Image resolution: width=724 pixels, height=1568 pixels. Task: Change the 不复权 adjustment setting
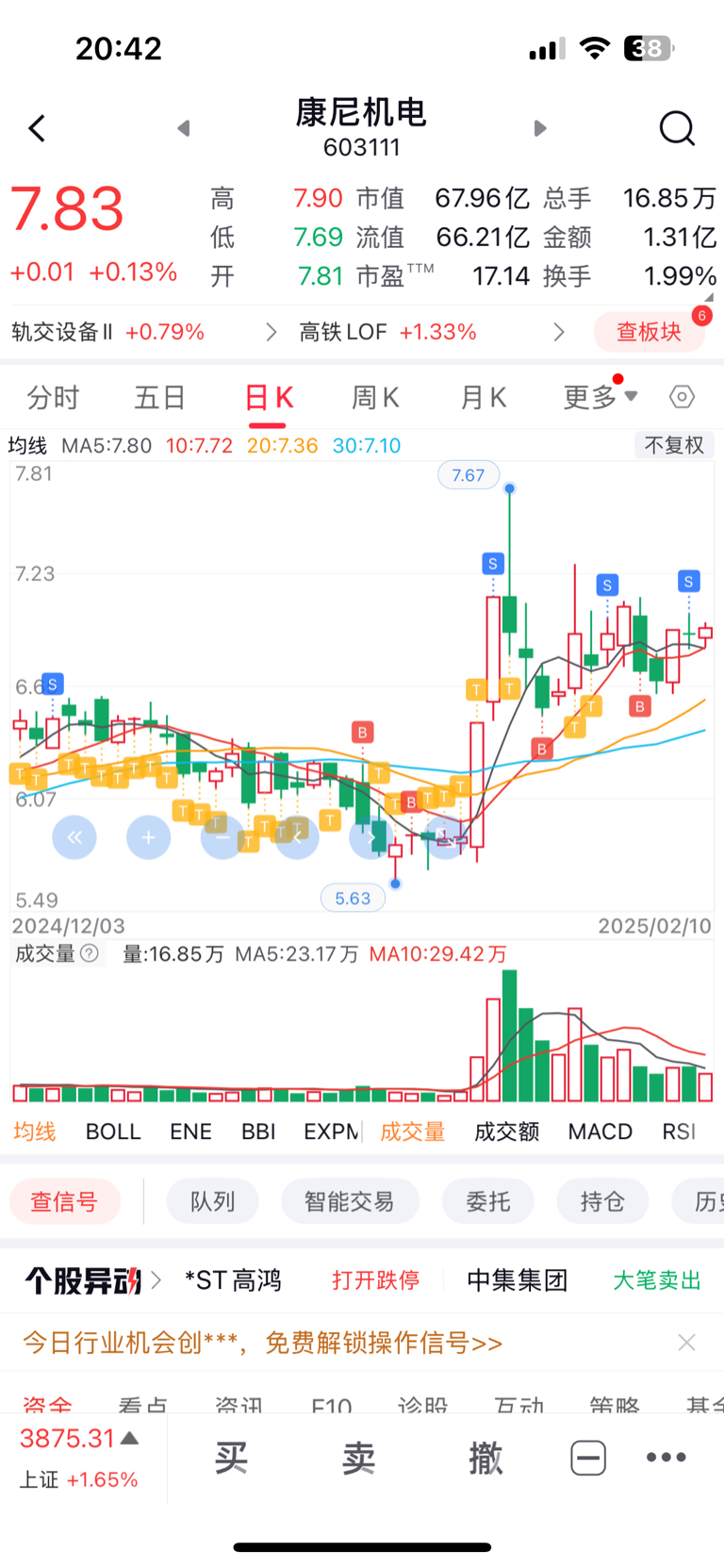pos(674,445)
